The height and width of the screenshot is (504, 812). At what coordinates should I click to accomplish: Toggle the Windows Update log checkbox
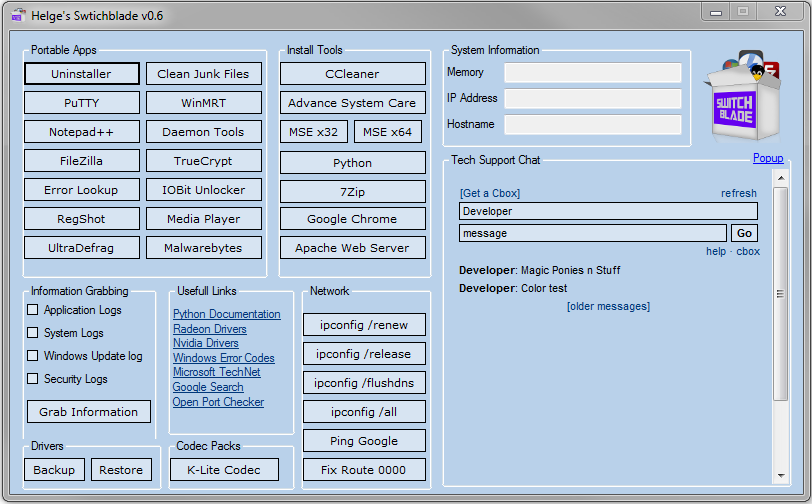click(x=33, y=356)
